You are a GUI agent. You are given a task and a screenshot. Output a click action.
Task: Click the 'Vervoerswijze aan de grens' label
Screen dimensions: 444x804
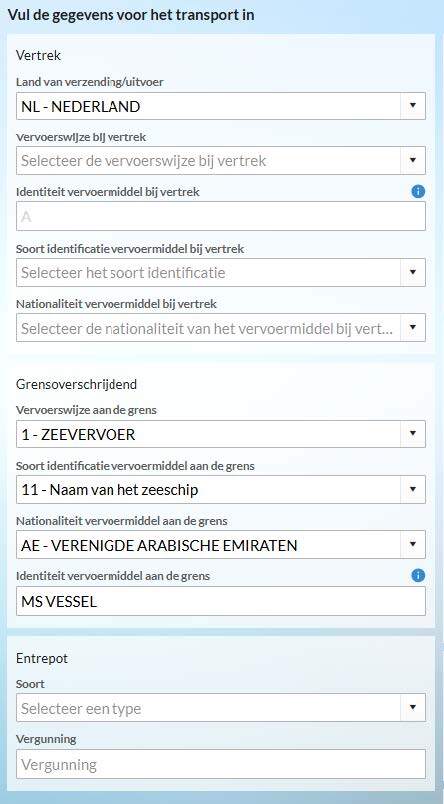(86, 410)
